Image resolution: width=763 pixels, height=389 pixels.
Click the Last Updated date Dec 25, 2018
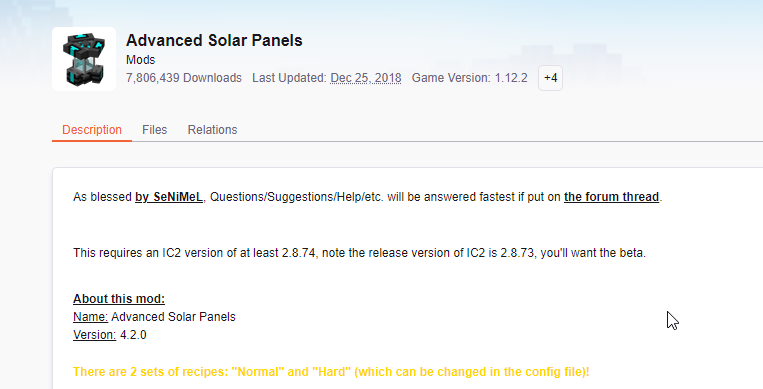pyautogui.click(x=366, y=78)
